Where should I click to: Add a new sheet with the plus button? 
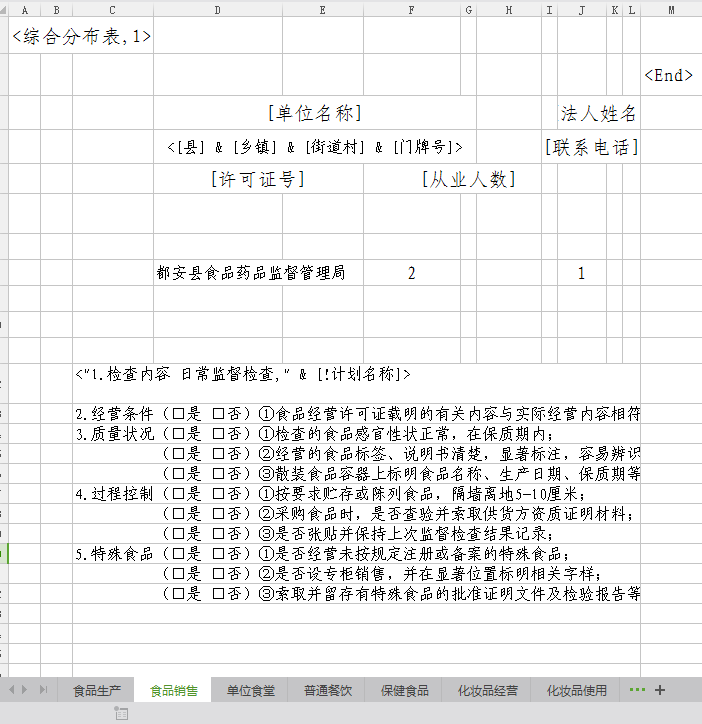click(660, 690)
